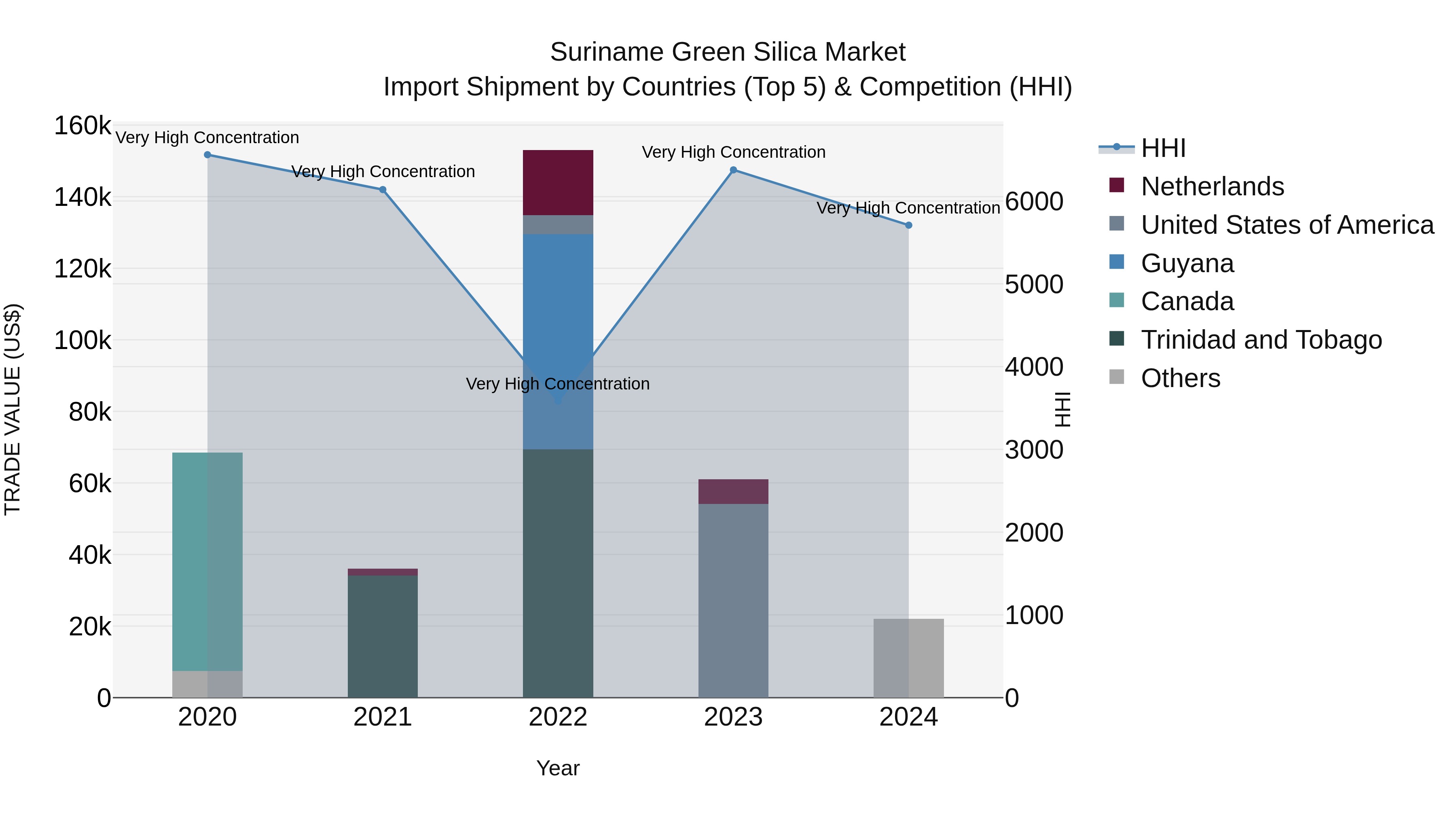Click the 2021 x-axis label

pyautogui.click(x=383, y=717)
